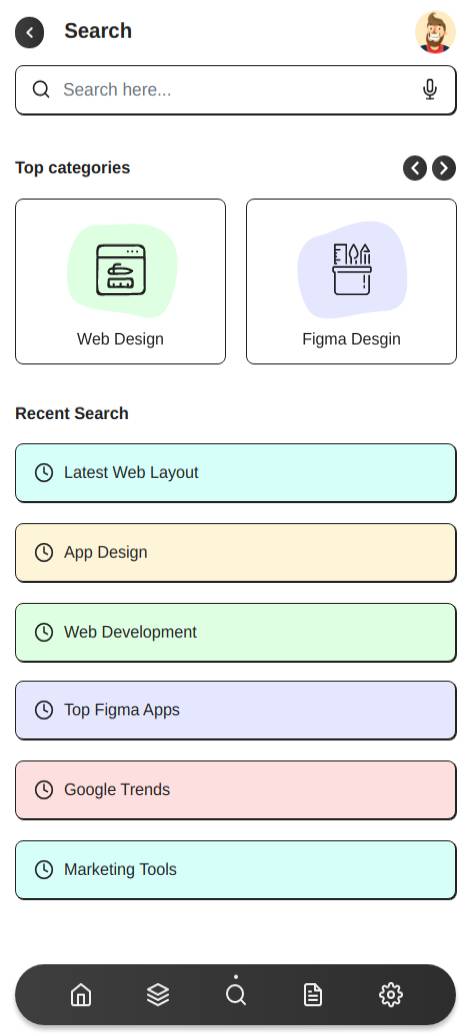Choose recent search App Design
The width and height of the screenshot is (471, 1036).
pyautogui.click(x=236, y=552)
